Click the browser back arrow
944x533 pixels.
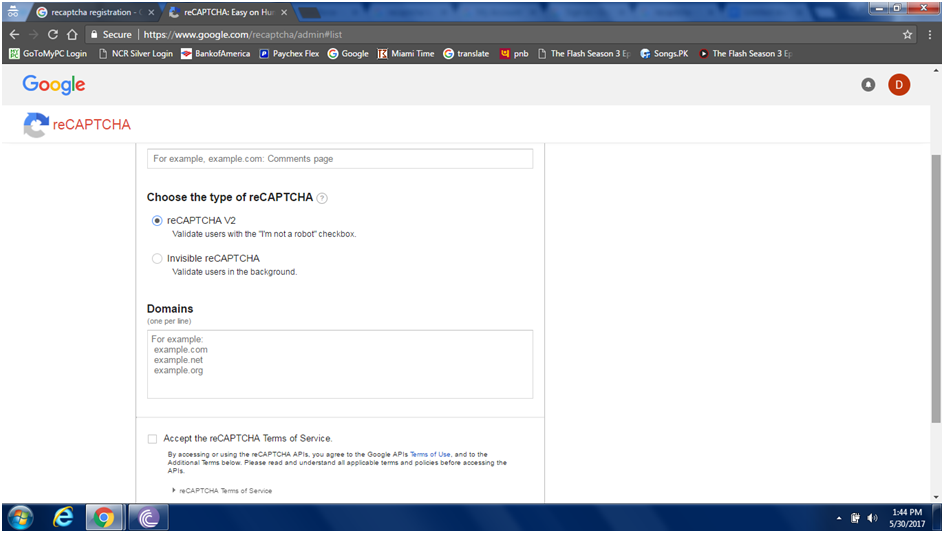(x=14, y=34)
